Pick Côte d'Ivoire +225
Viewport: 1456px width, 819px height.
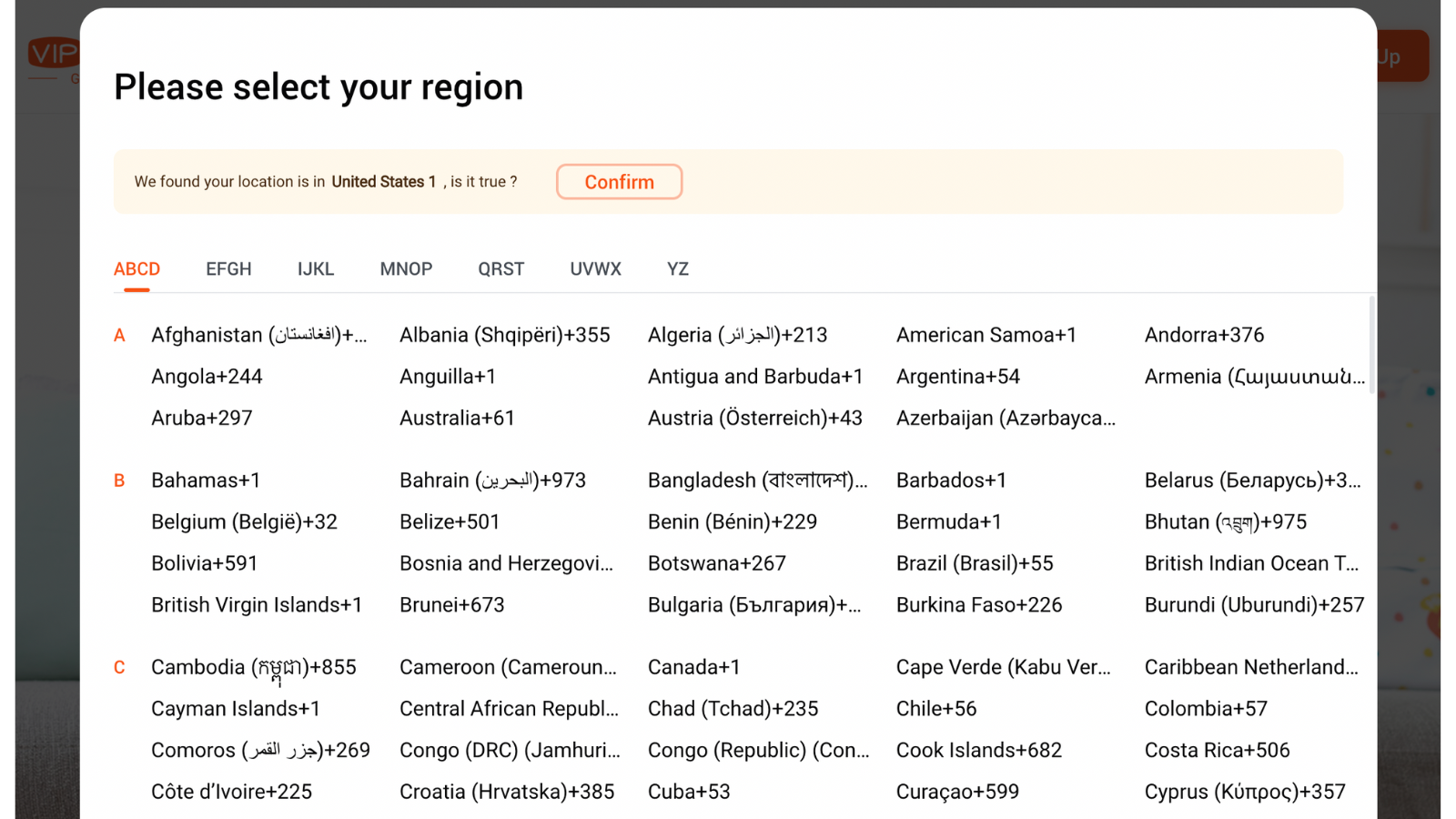click(232, 794)
